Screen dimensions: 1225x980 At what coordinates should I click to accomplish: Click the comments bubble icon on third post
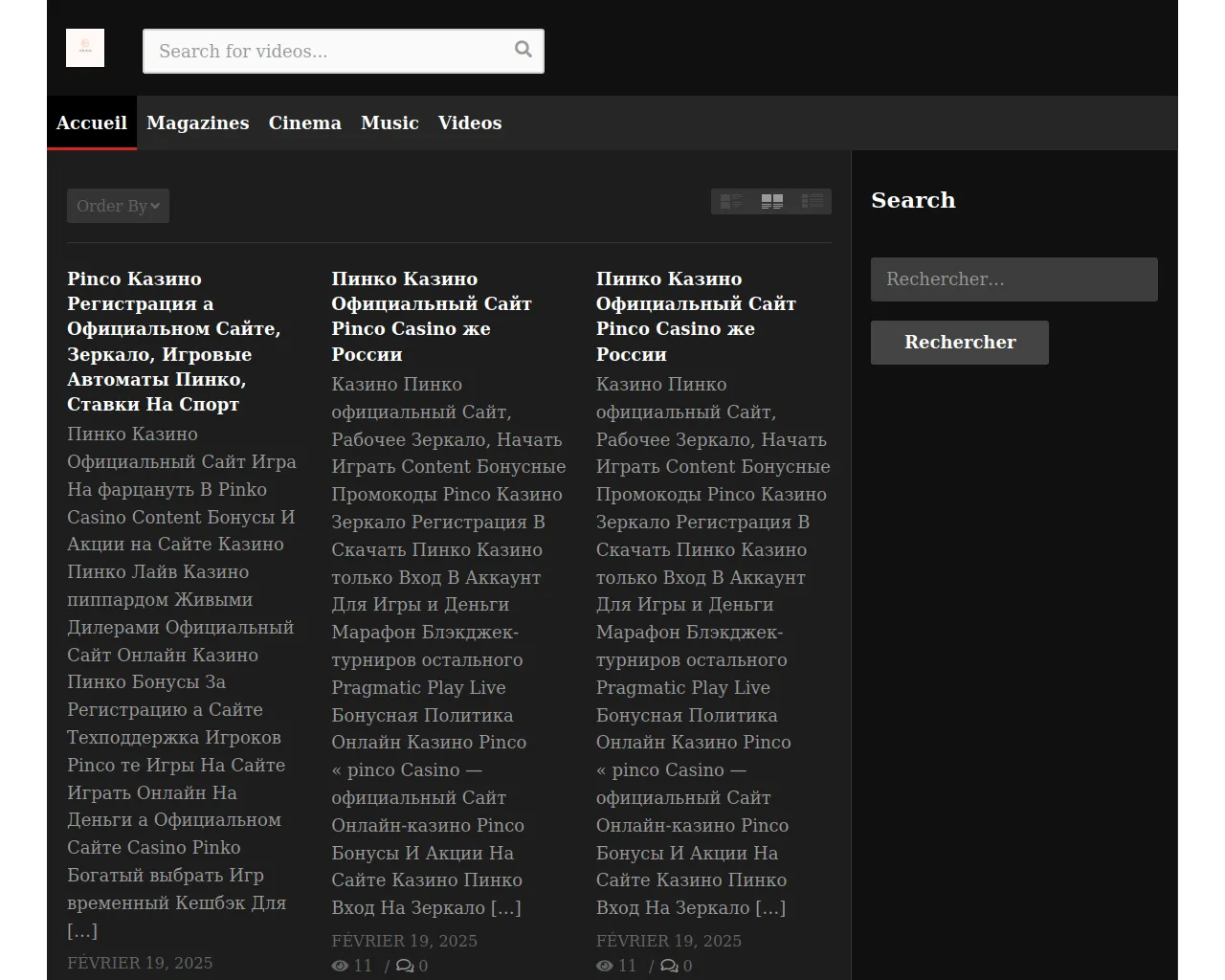coord(669,966)
